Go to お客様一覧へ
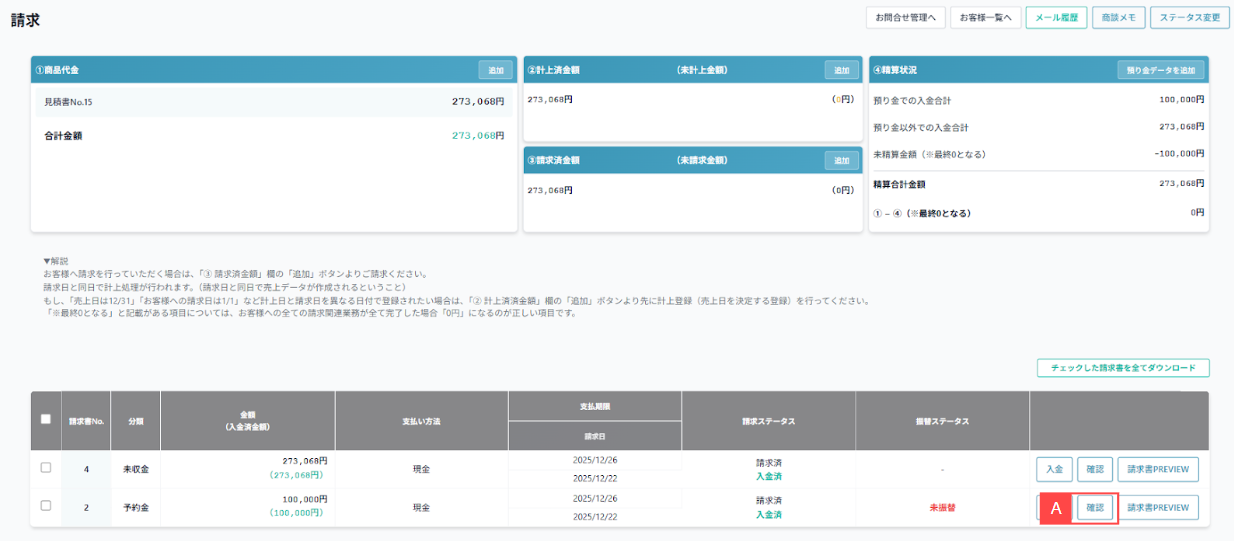The width and height of the screenshot is (1234, 541). pos(985,17)
